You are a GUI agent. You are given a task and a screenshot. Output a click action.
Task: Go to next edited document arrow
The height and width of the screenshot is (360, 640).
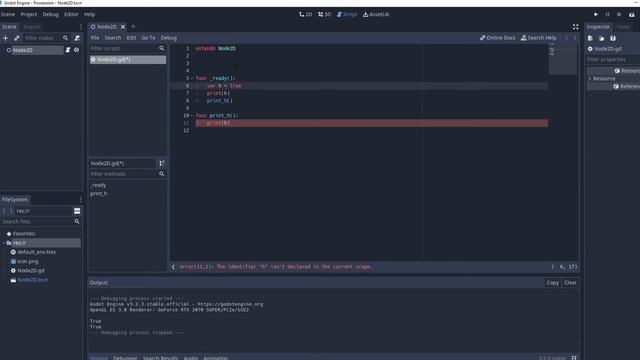[575, 38]
